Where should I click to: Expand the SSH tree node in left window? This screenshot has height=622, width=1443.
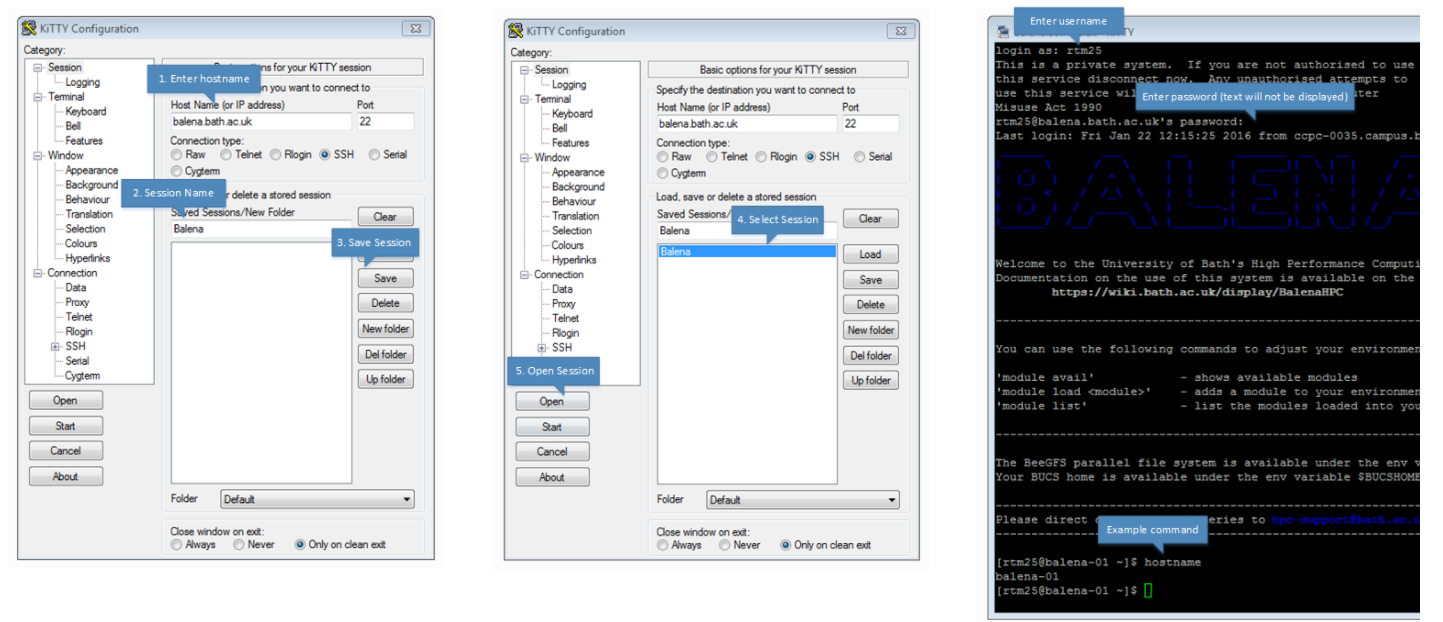click(56, 346)
